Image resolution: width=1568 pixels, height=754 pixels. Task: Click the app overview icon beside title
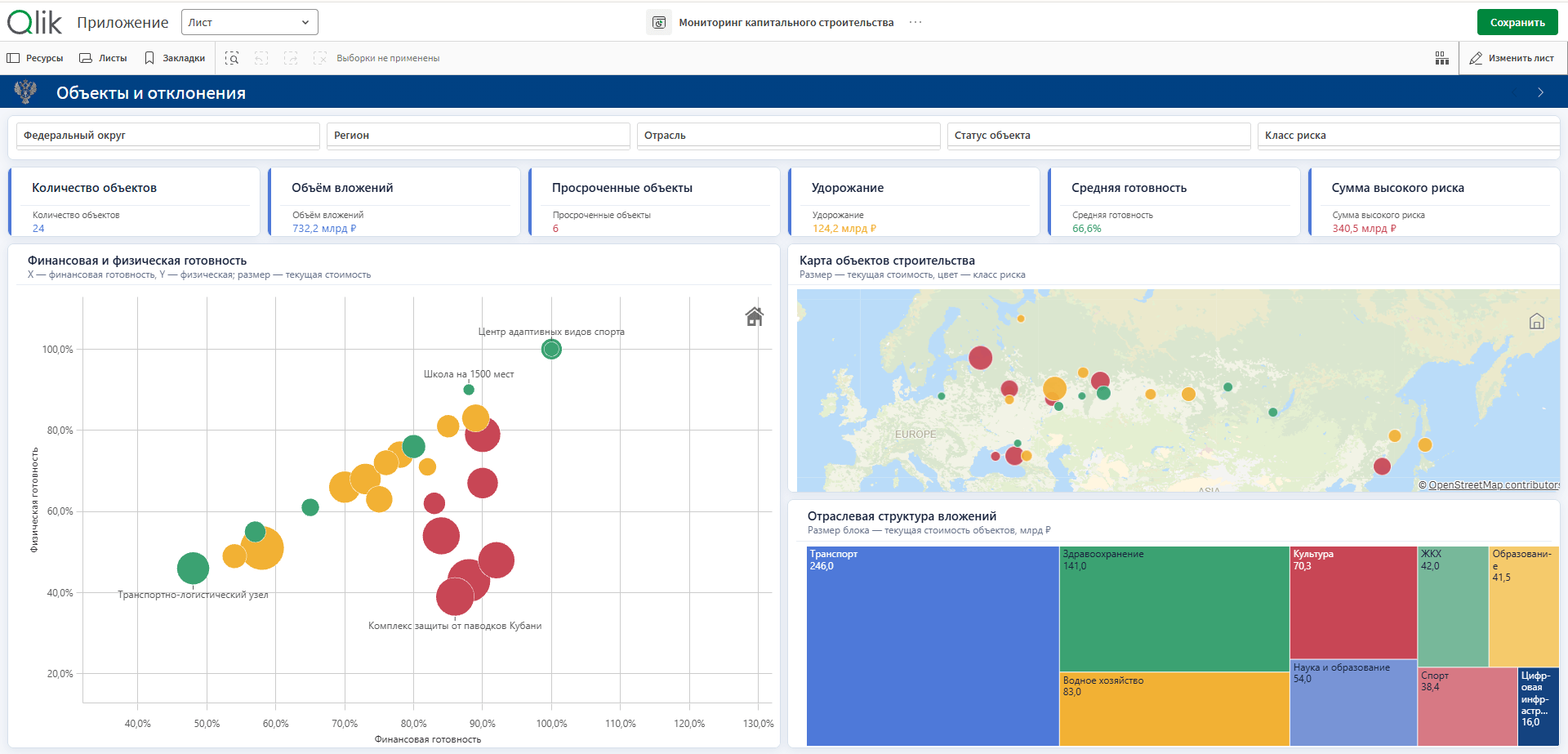[659, 22]
